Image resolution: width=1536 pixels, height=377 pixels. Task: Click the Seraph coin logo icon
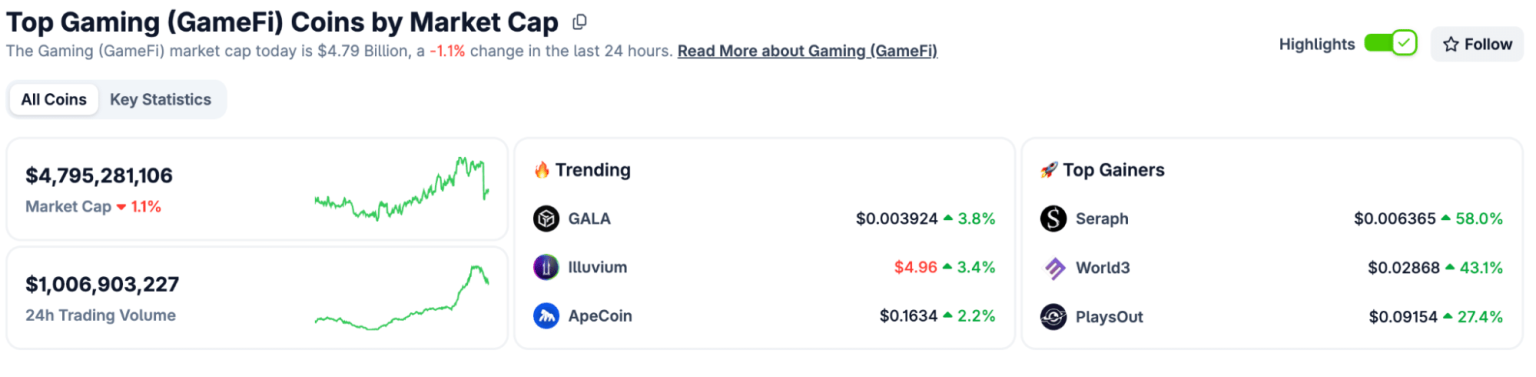click(x=1053, y=218)
